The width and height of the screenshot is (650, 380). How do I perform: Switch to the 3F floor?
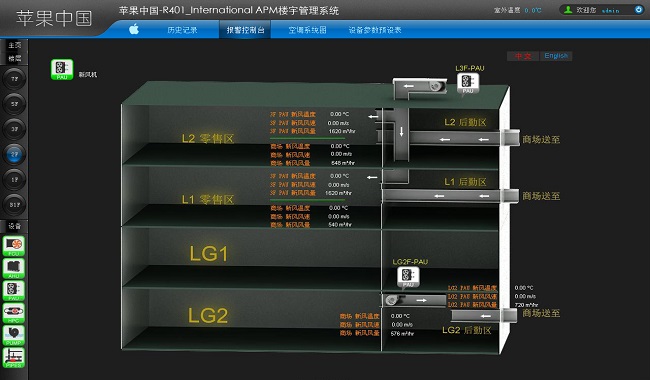pos(15,129)
